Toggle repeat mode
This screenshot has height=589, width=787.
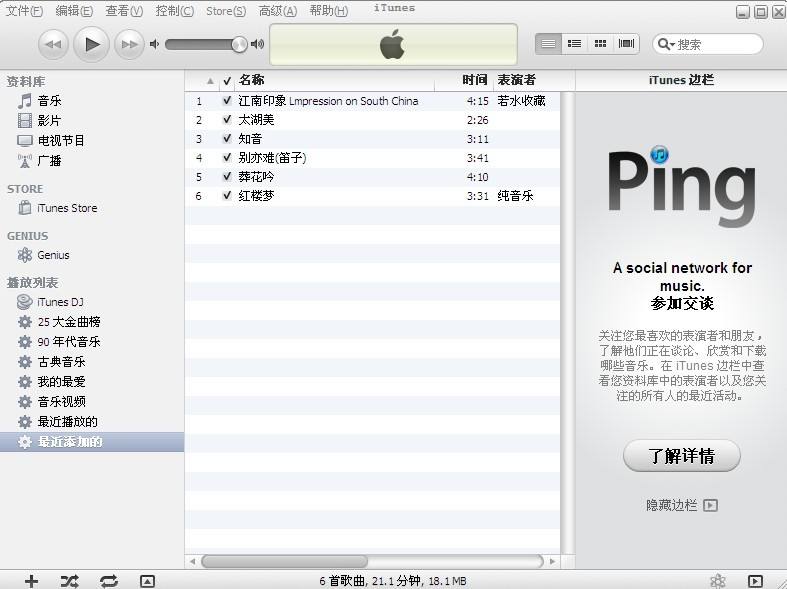(109, 581)
